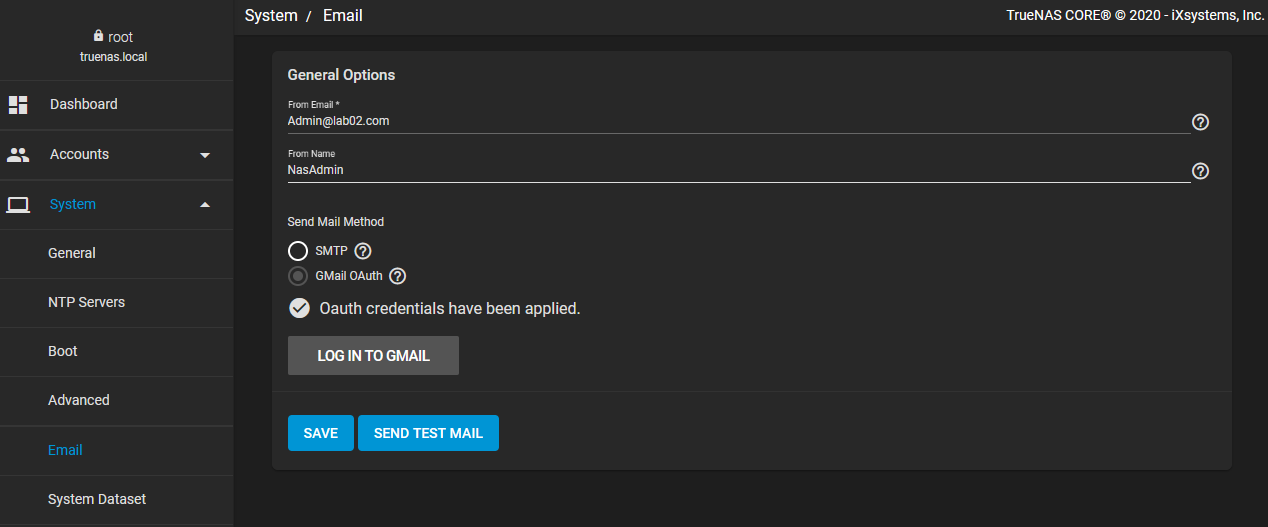Save the email settings
1268x527 pixels.
[x=321, y=433]
